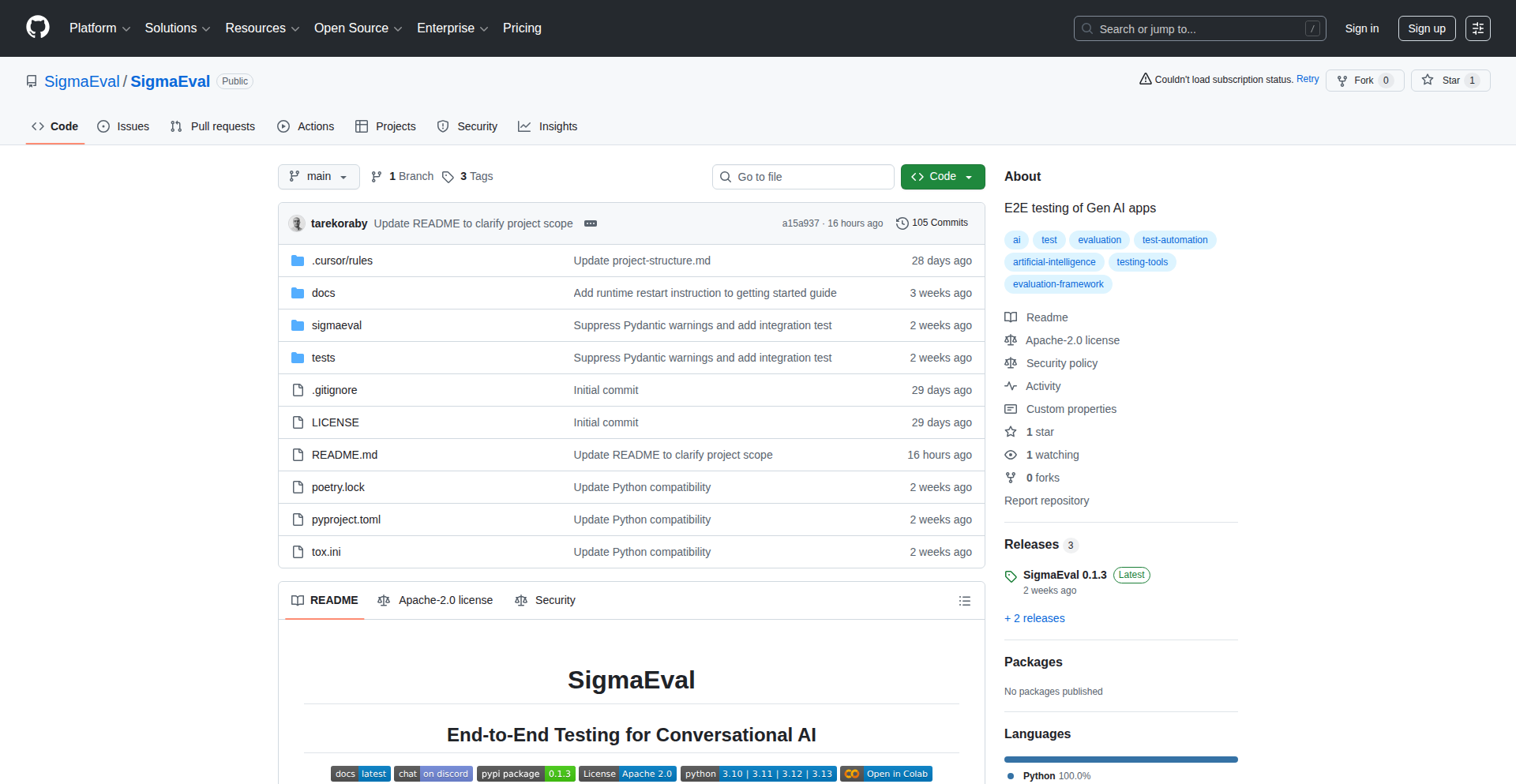
Task: Open the main branch selector dropdown
Action: (318, 176)
